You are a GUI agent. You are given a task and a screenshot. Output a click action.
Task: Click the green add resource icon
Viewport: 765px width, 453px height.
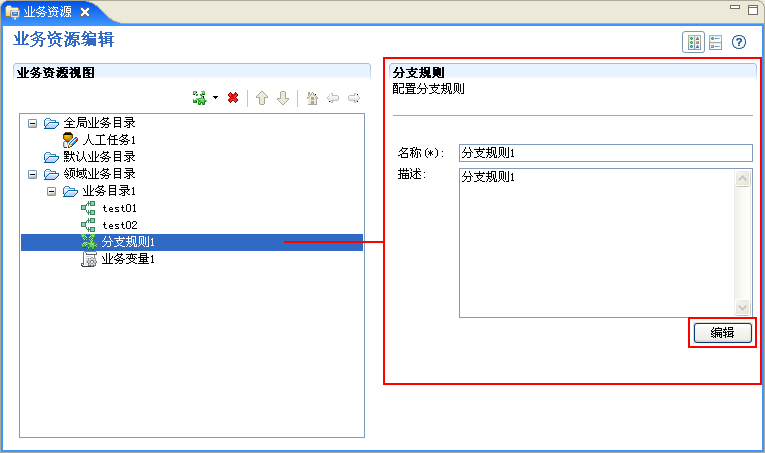tap(199, 98)
